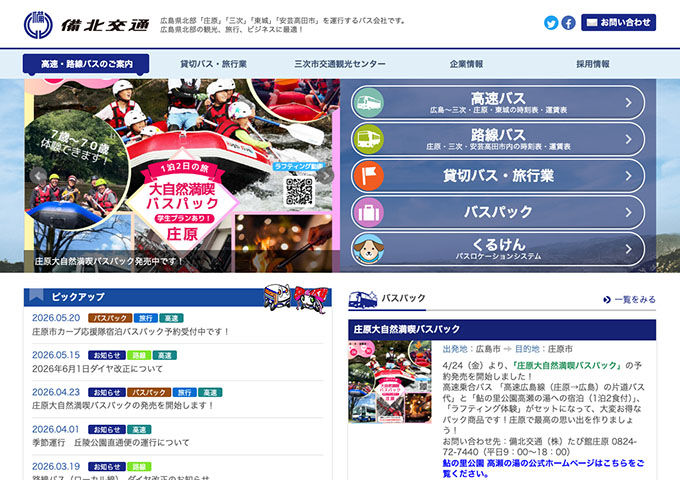Click the orange flag 貸切バス icon

pos(369,176)
